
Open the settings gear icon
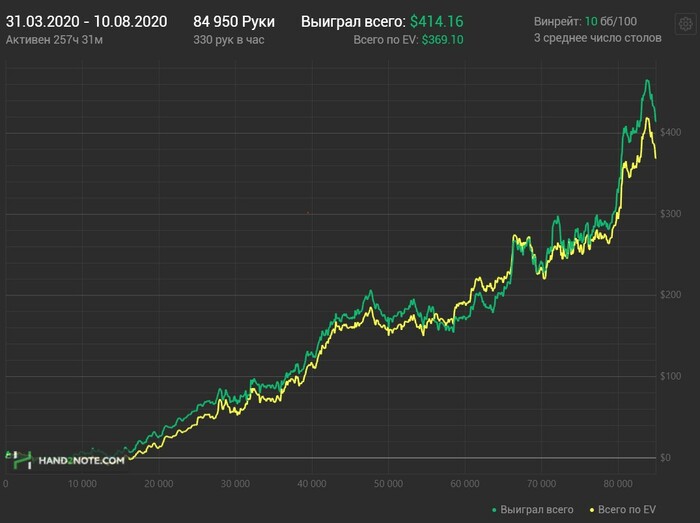click(x=685, y=24)
